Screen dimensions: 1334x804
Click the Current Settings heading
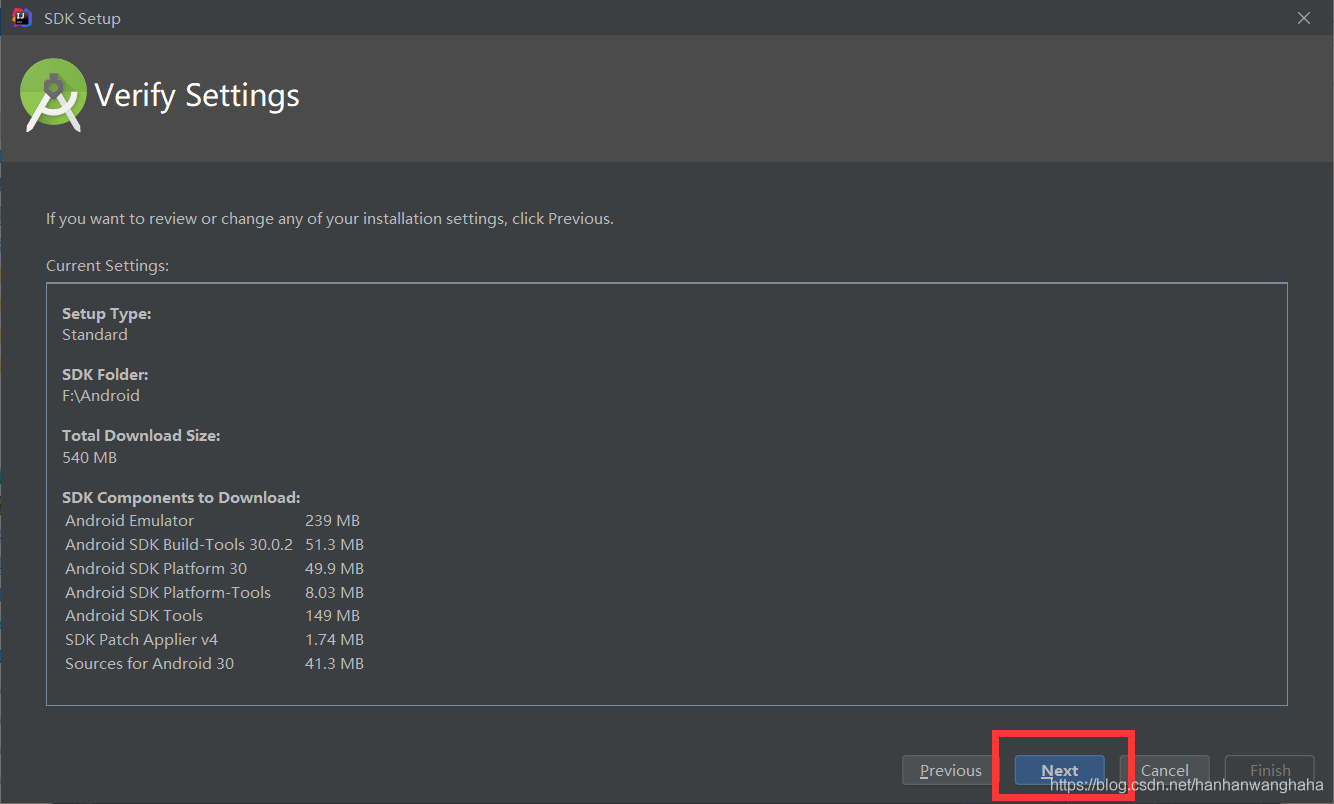[107, 265]
